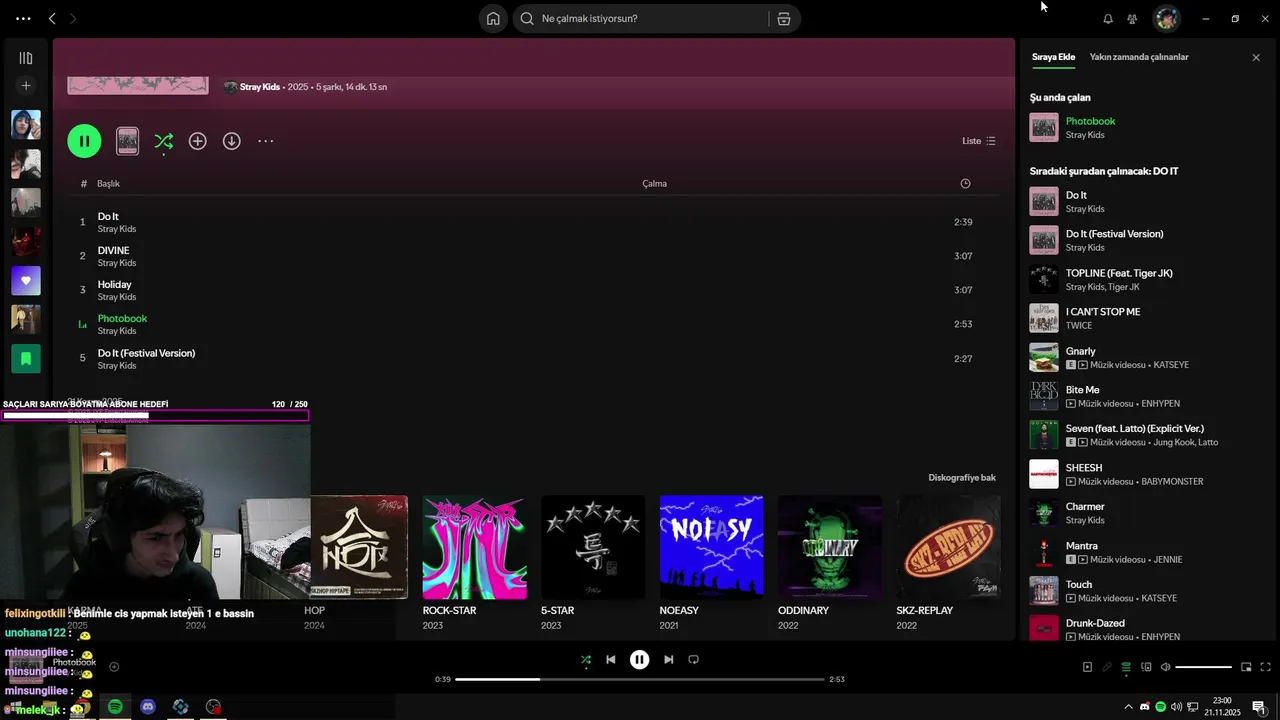The width and height of the screenshot is (1280, 720).
Task: Add the album to your library
Action: point(198,141)
